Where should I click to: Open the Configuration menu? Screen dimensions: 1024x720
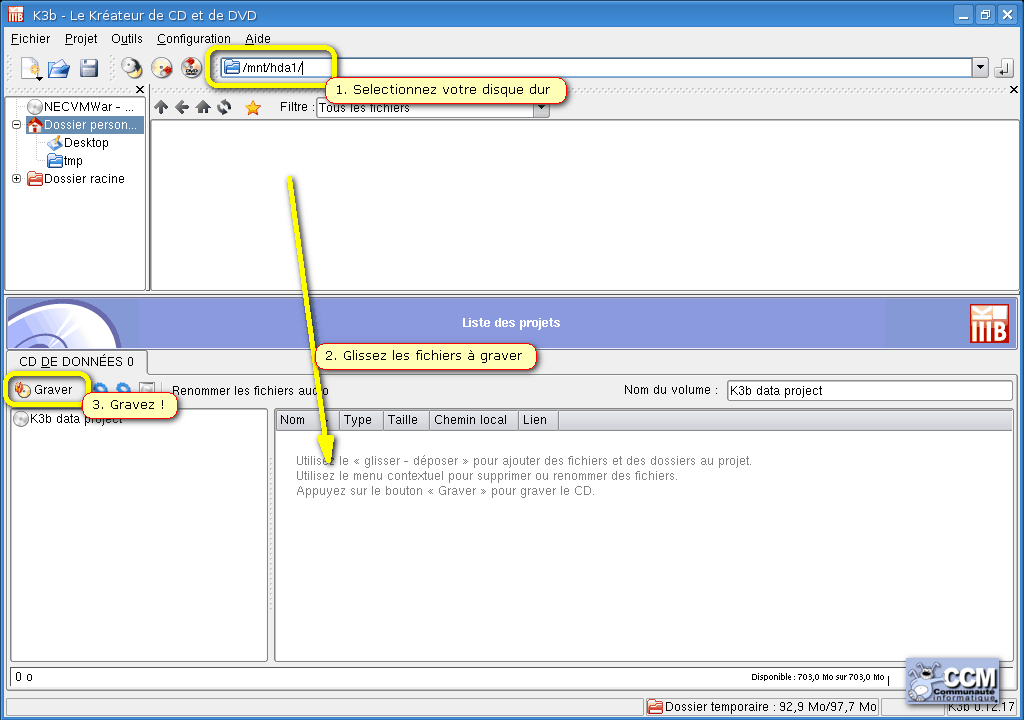point(194,39)
